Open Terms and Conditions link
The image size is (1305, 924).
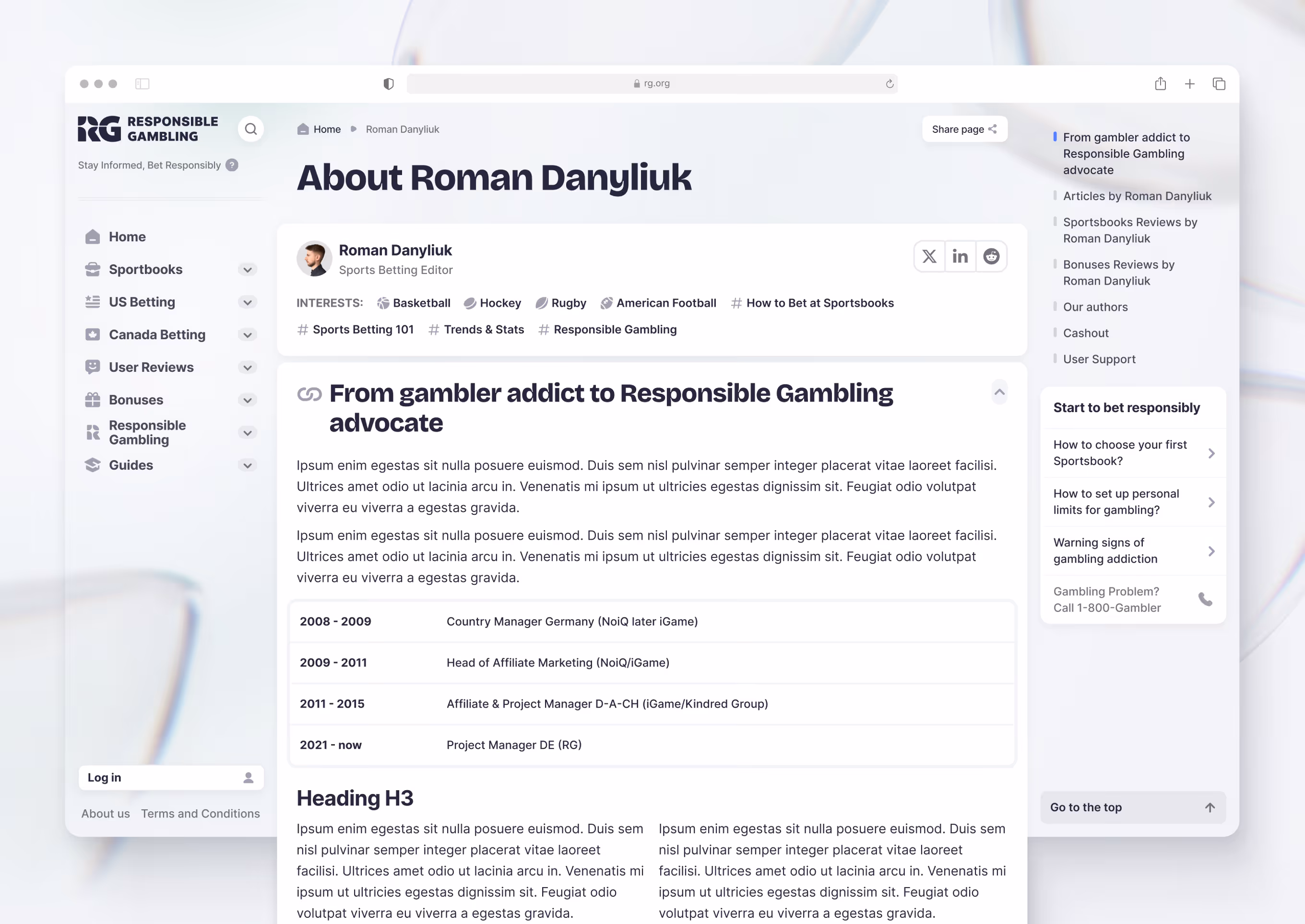click(x=200, y=814)
